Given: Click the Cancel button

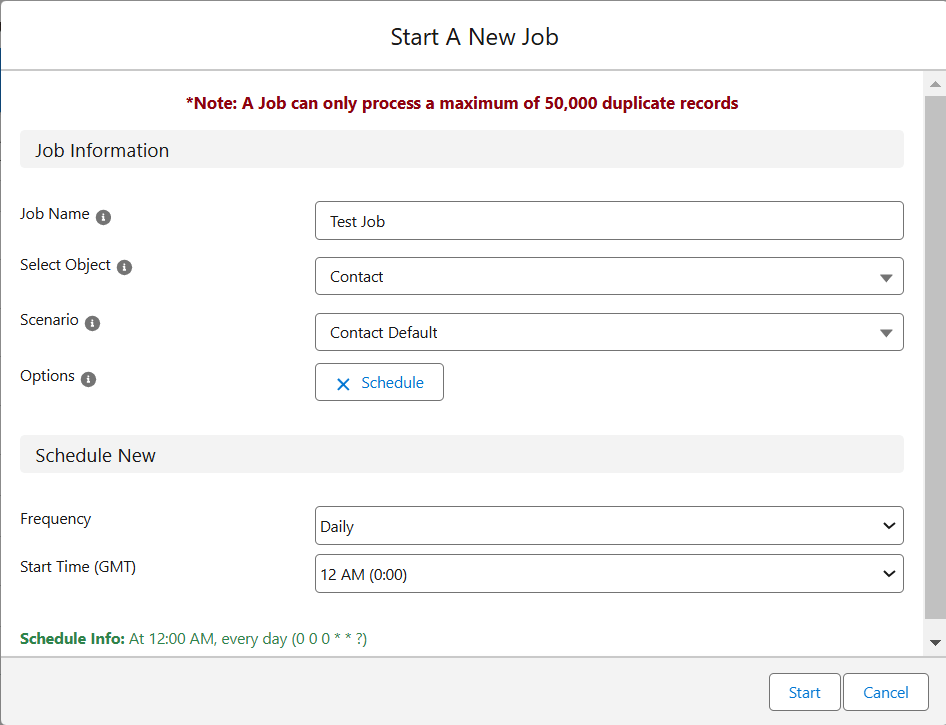Looking at the screenshot, I should pyautogui.click(x=885, y=692).
